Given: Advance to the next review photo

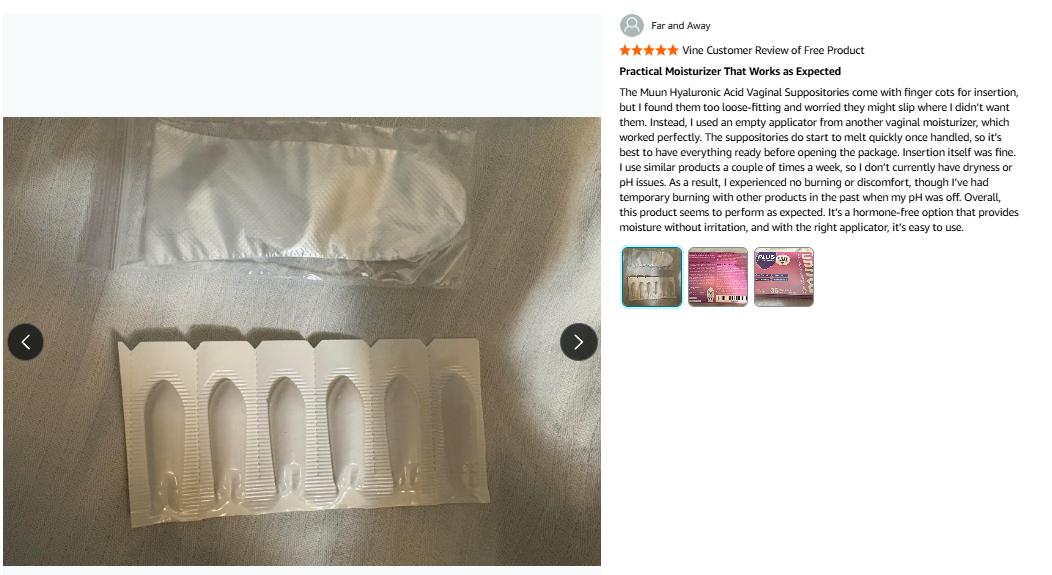Looking at the screenshot, I should [x=578, y=342].
